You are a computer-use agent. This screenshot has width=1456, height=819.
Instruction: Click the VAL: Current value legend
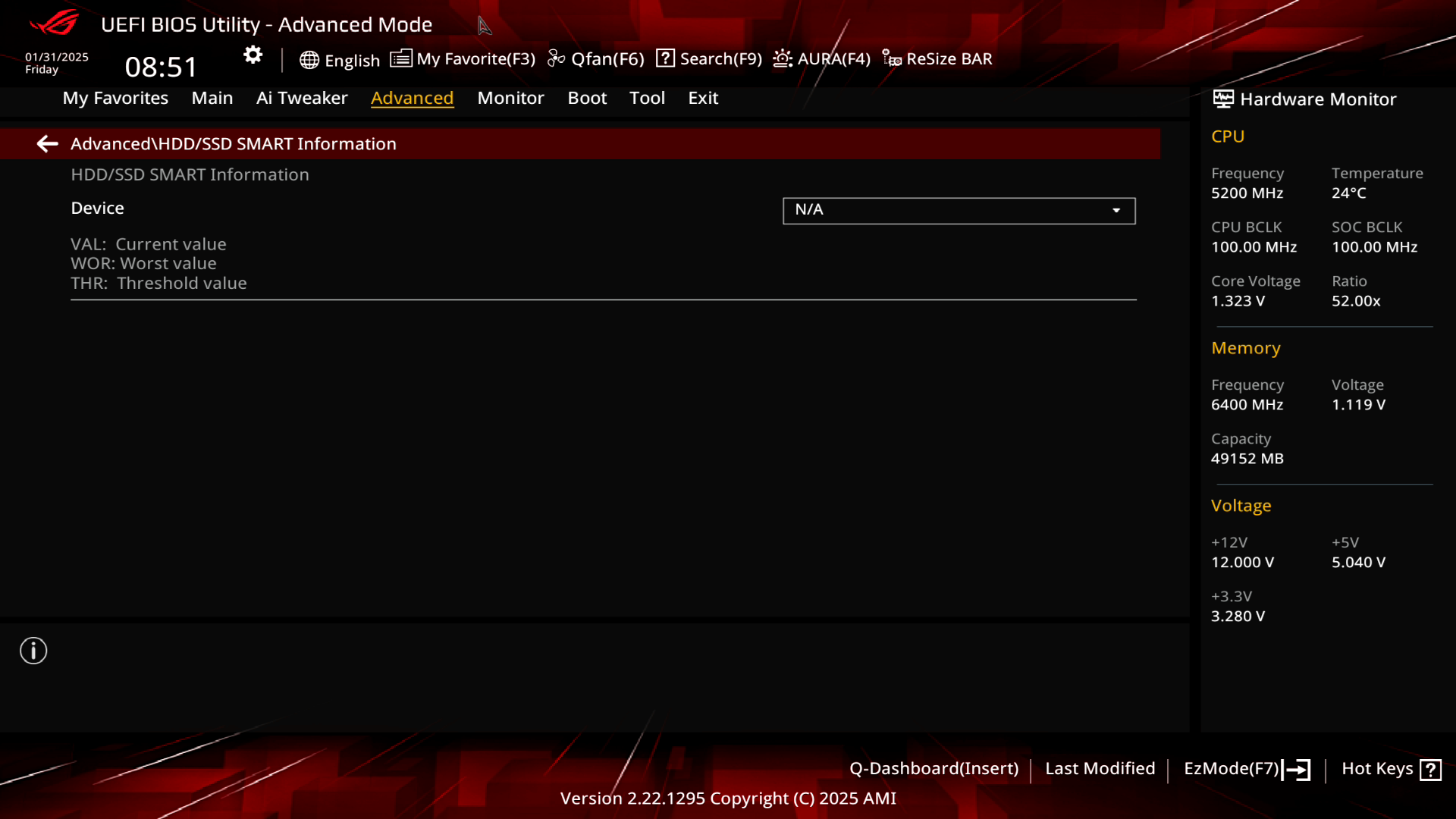(x=149, y=244)
